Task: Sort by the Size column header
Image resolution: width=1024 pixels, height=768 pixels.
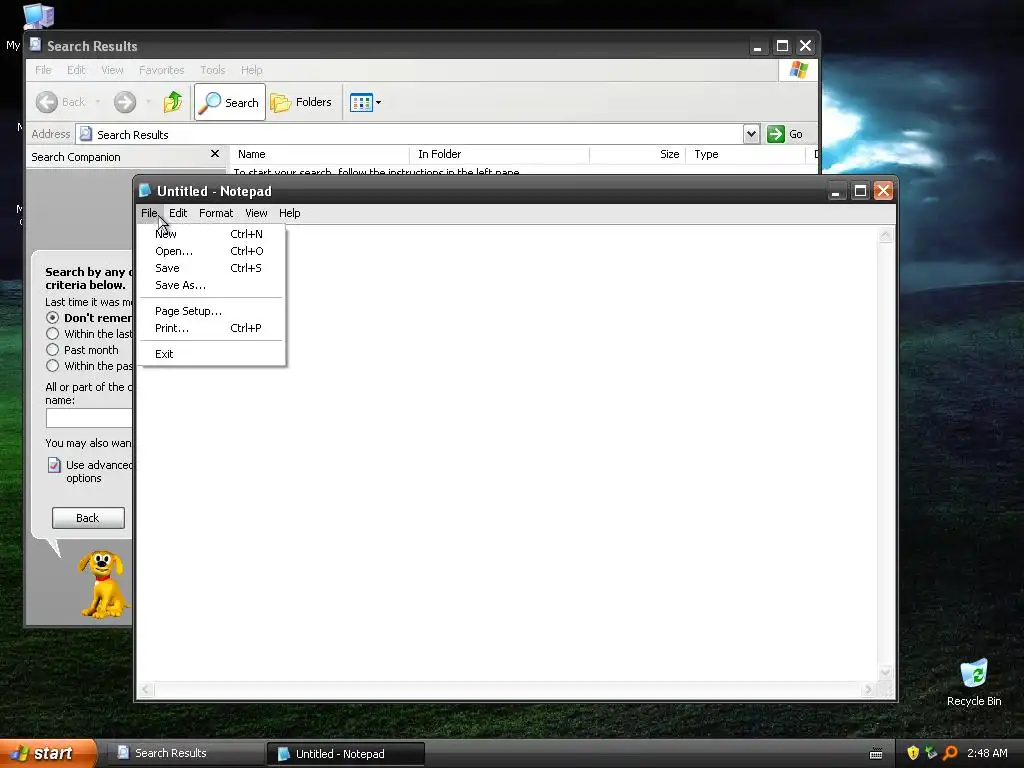Action: (x=637, y=154)
